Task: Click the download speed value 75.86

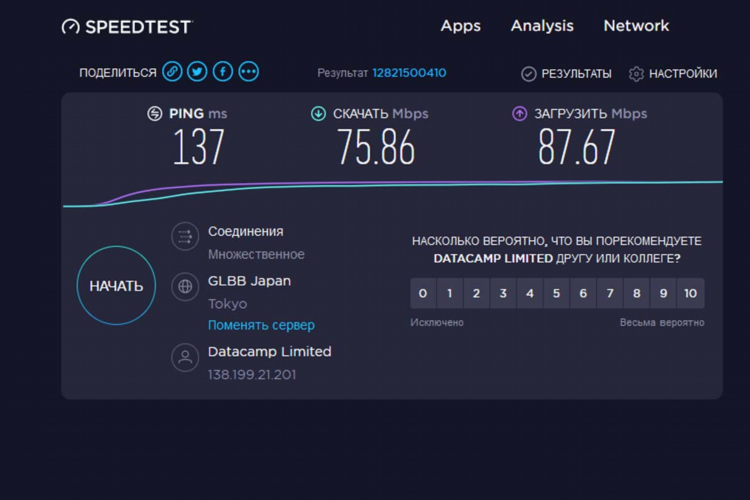Action: coord(376,147)
